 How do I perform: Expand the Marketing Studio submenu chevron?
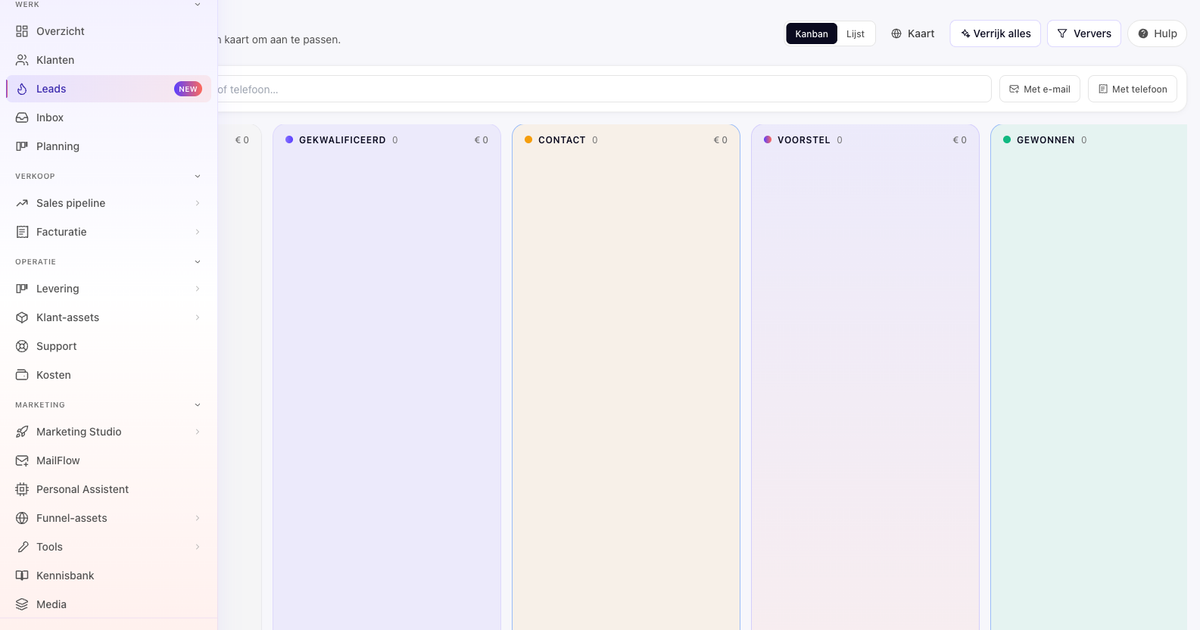coord(197,432)
